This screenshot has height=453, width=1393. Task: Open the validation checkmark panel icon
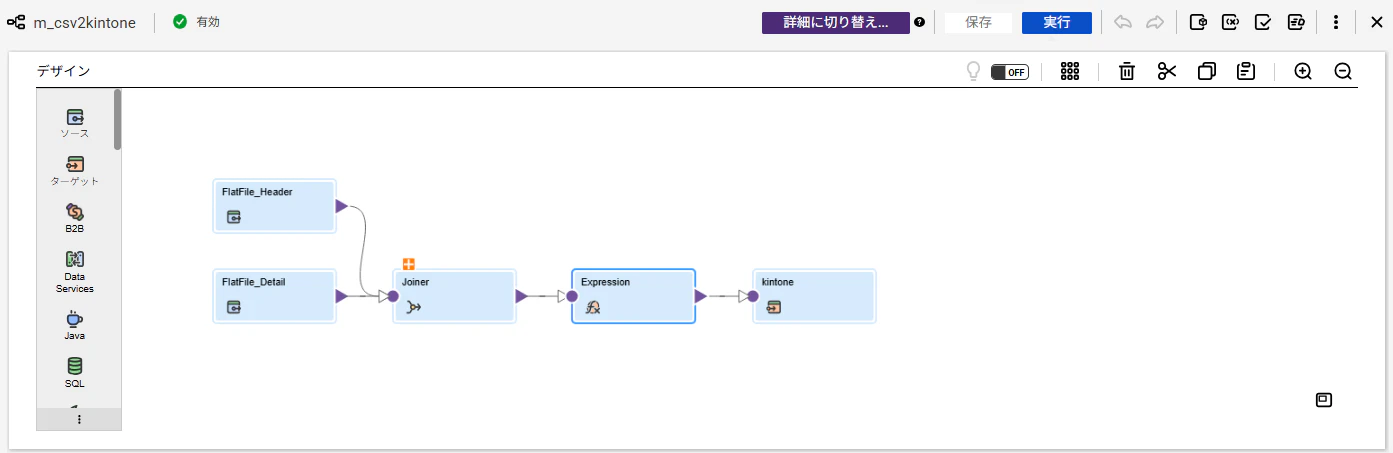tap(1263, 22)
